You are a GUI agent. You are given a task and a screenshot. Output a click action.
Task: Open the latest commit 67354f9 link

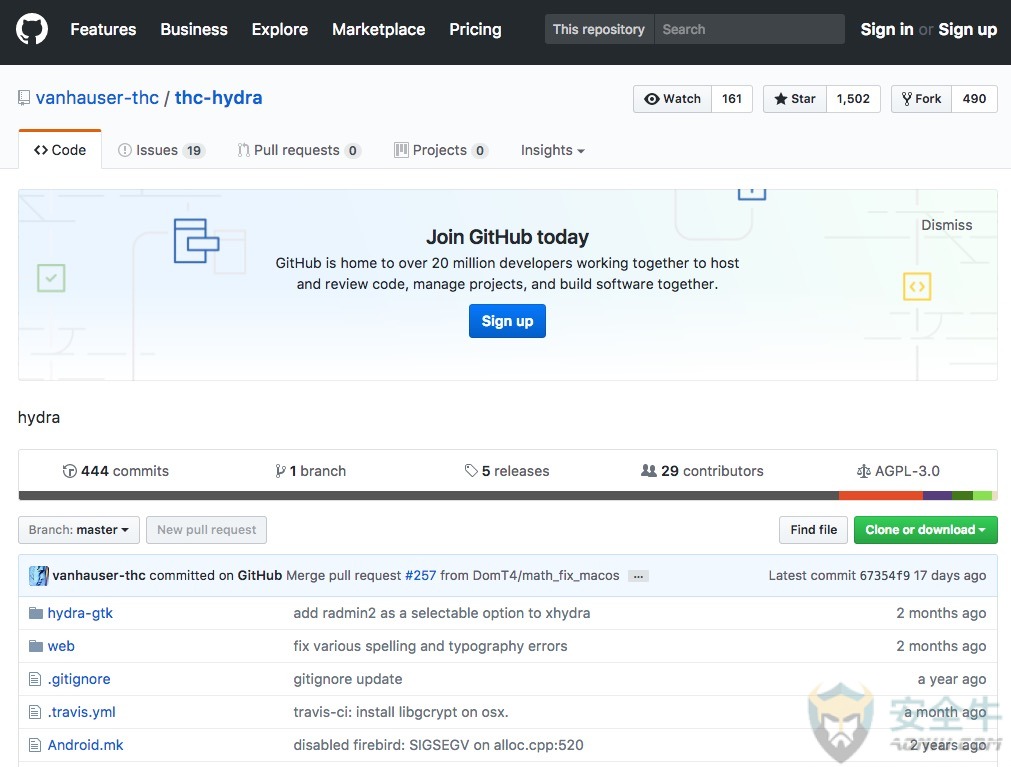coord(885,576)
